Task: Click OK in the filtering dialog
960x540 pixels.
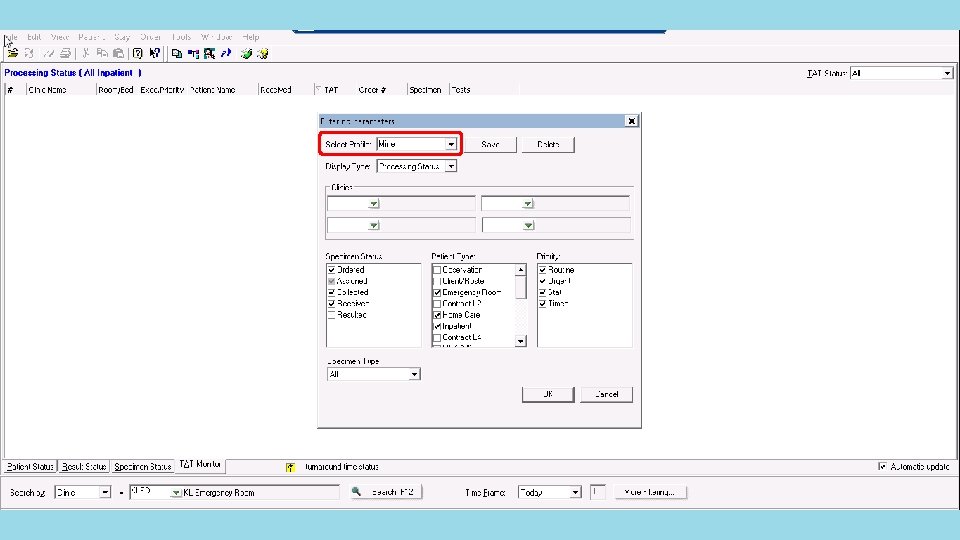Action: (x=548, y=394)
